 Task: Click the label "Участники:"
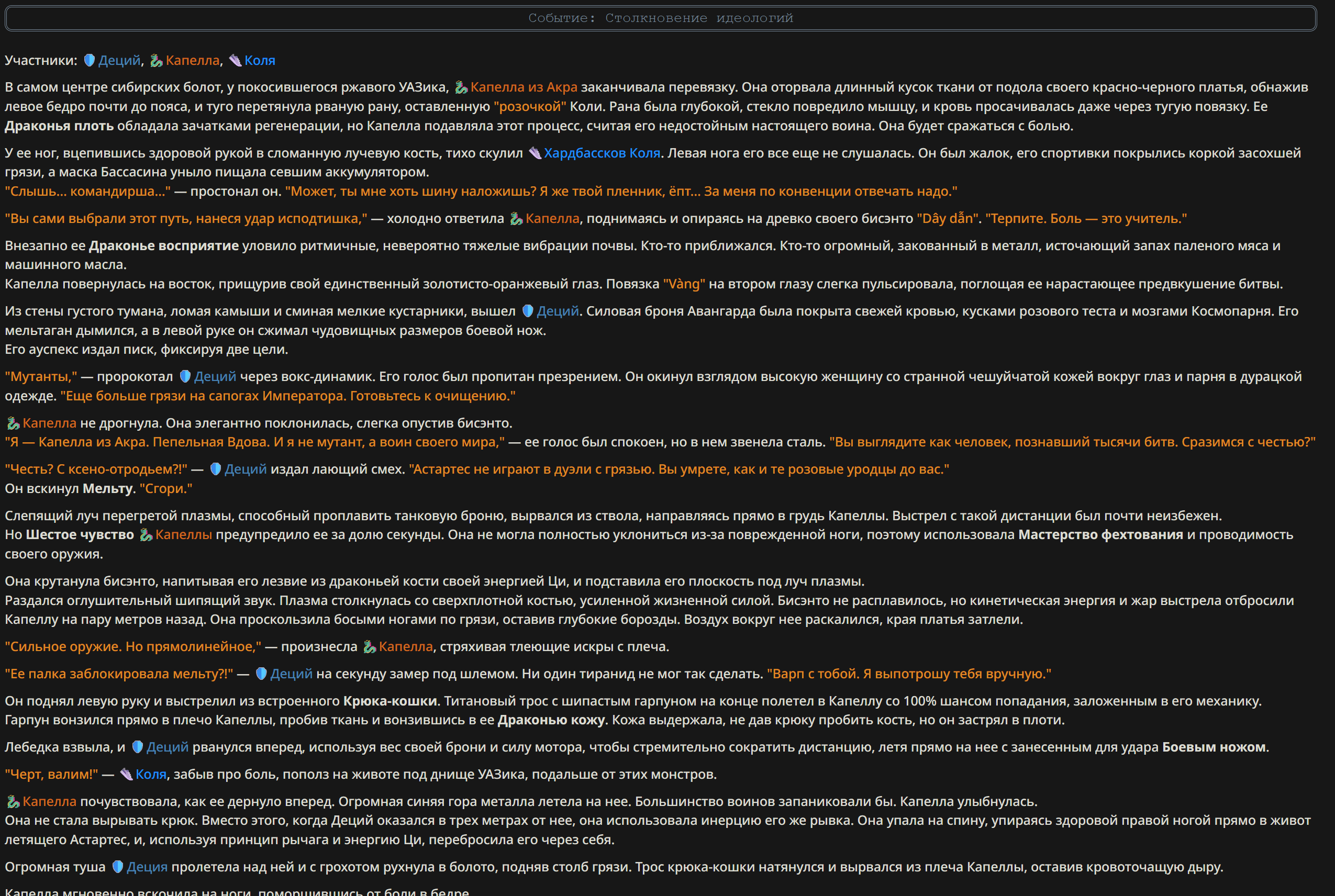41,60
